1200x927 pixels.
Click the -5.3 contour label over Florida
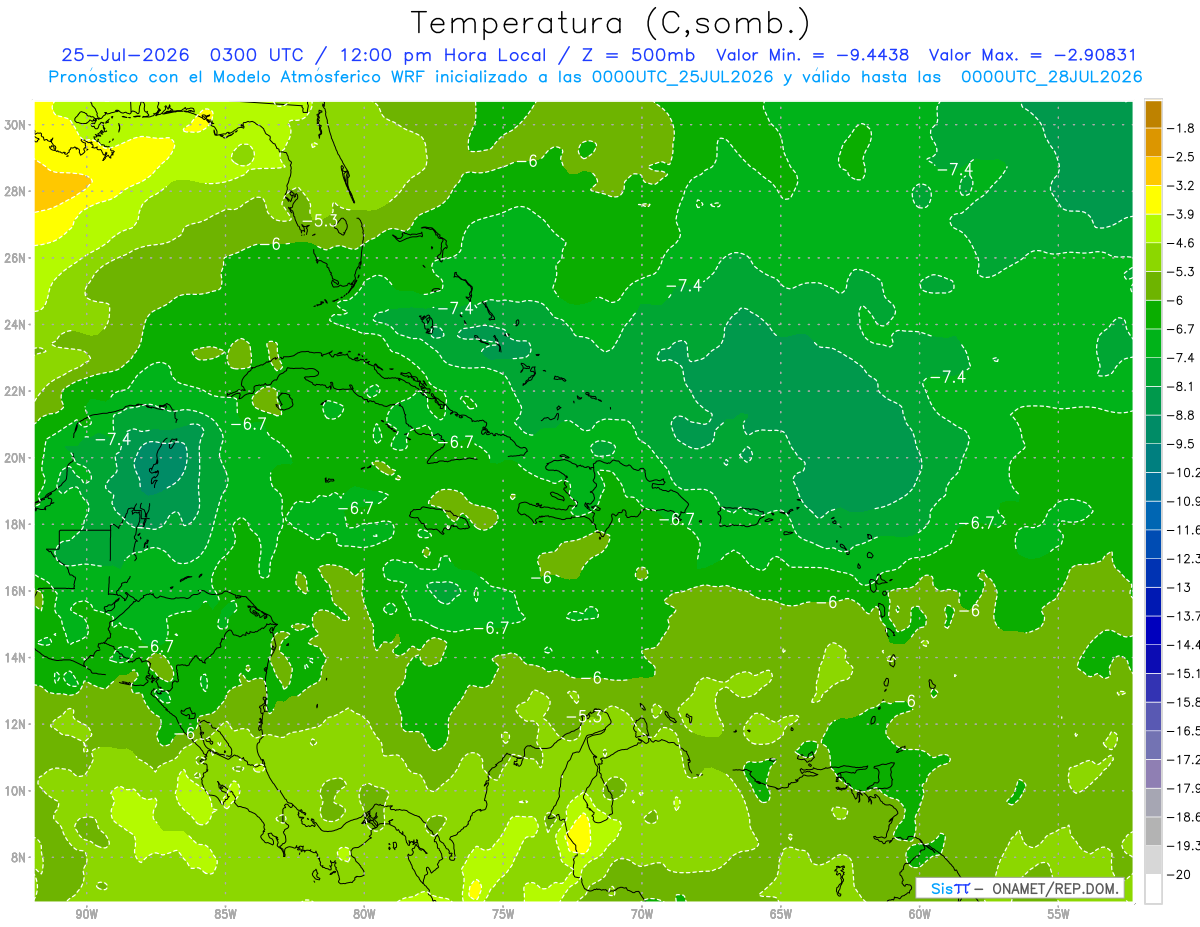320,221
